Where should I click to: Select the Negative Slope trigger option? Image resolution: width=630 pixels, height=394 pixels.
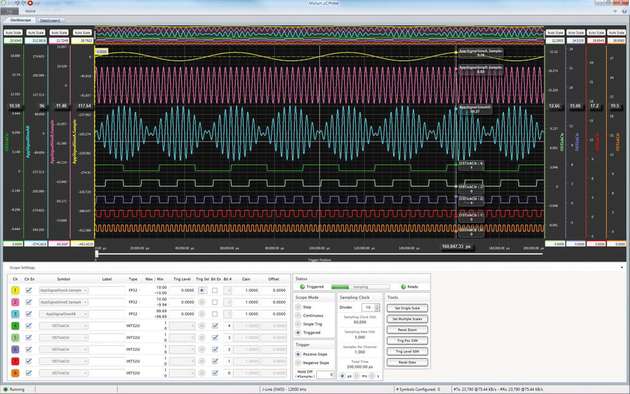pos(298,363)
